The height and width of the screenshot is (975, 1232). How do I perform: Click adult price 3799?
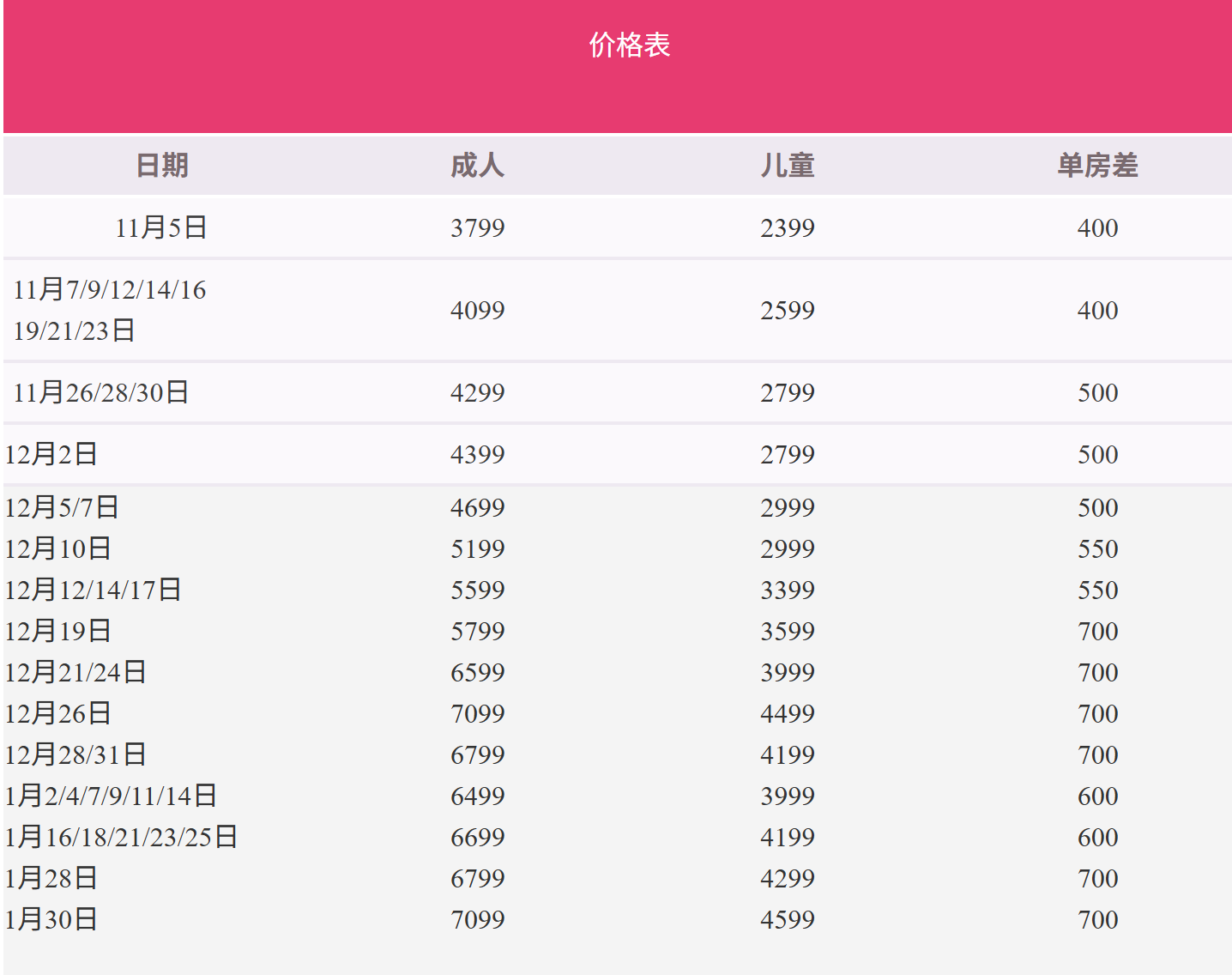(x=477, y=227)
